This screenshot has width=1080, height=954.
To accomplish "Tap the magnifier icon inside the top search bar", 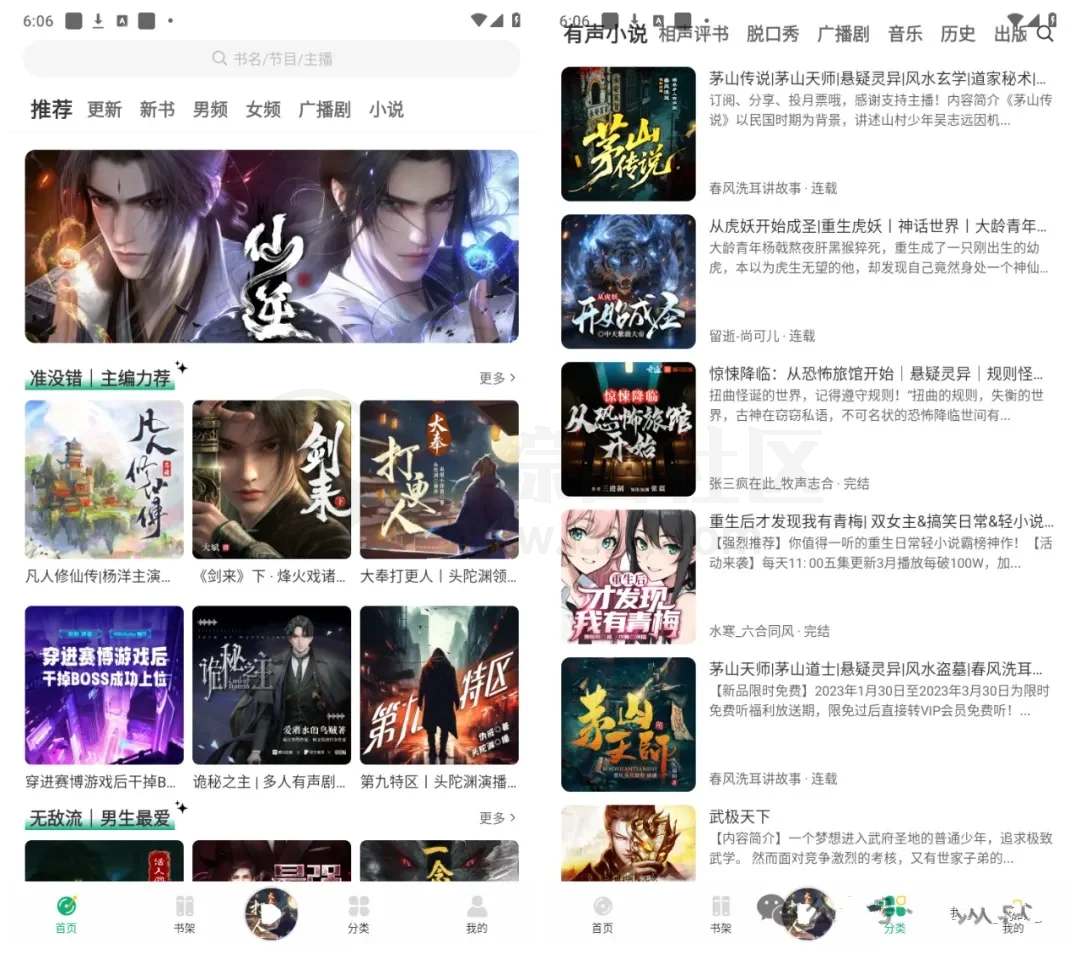I will (x=219, y=59).
